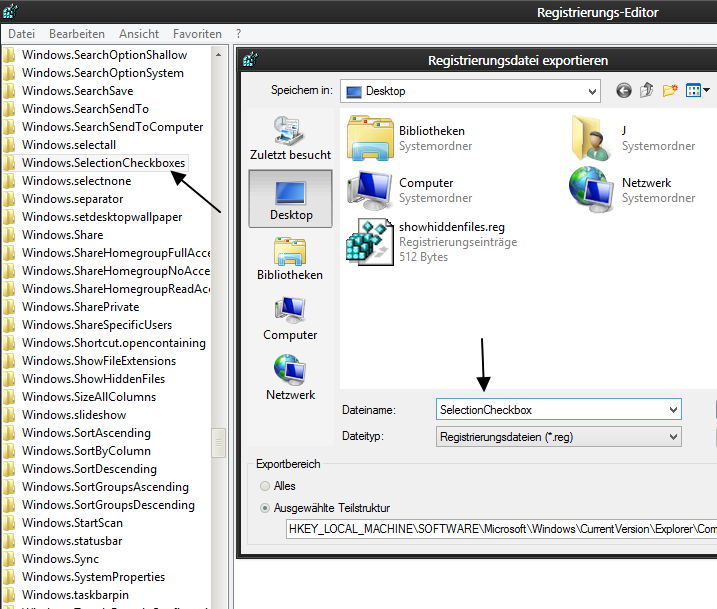The width and height of the screenshot is (717, 609).
Task: Open the Bearbeiten menu
Action: [x=77, y=34]
